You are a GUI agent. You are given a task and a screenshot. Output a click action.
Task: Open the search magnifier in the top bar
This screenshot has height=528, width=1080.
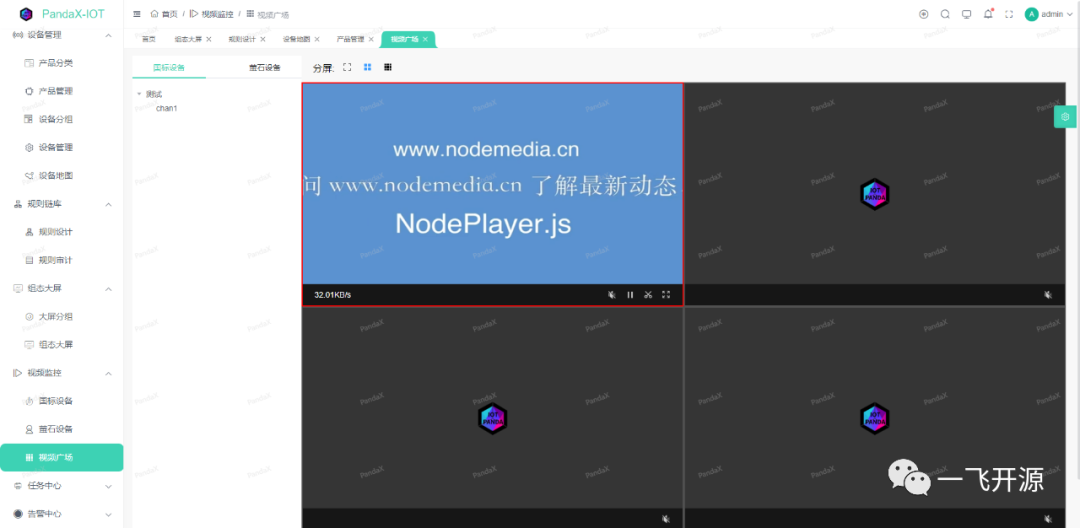945,14
